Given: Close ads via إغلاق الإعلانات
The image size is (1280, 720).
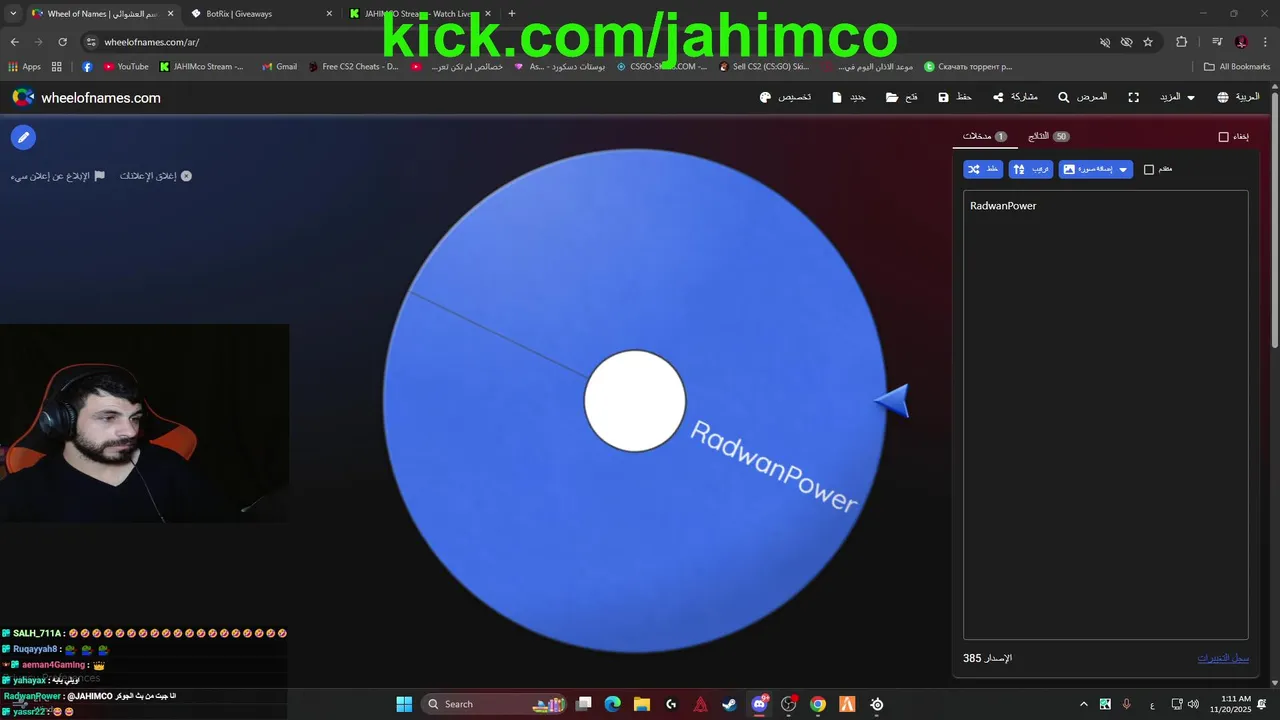Looking at the screenshot, I should tap(156, 176).
